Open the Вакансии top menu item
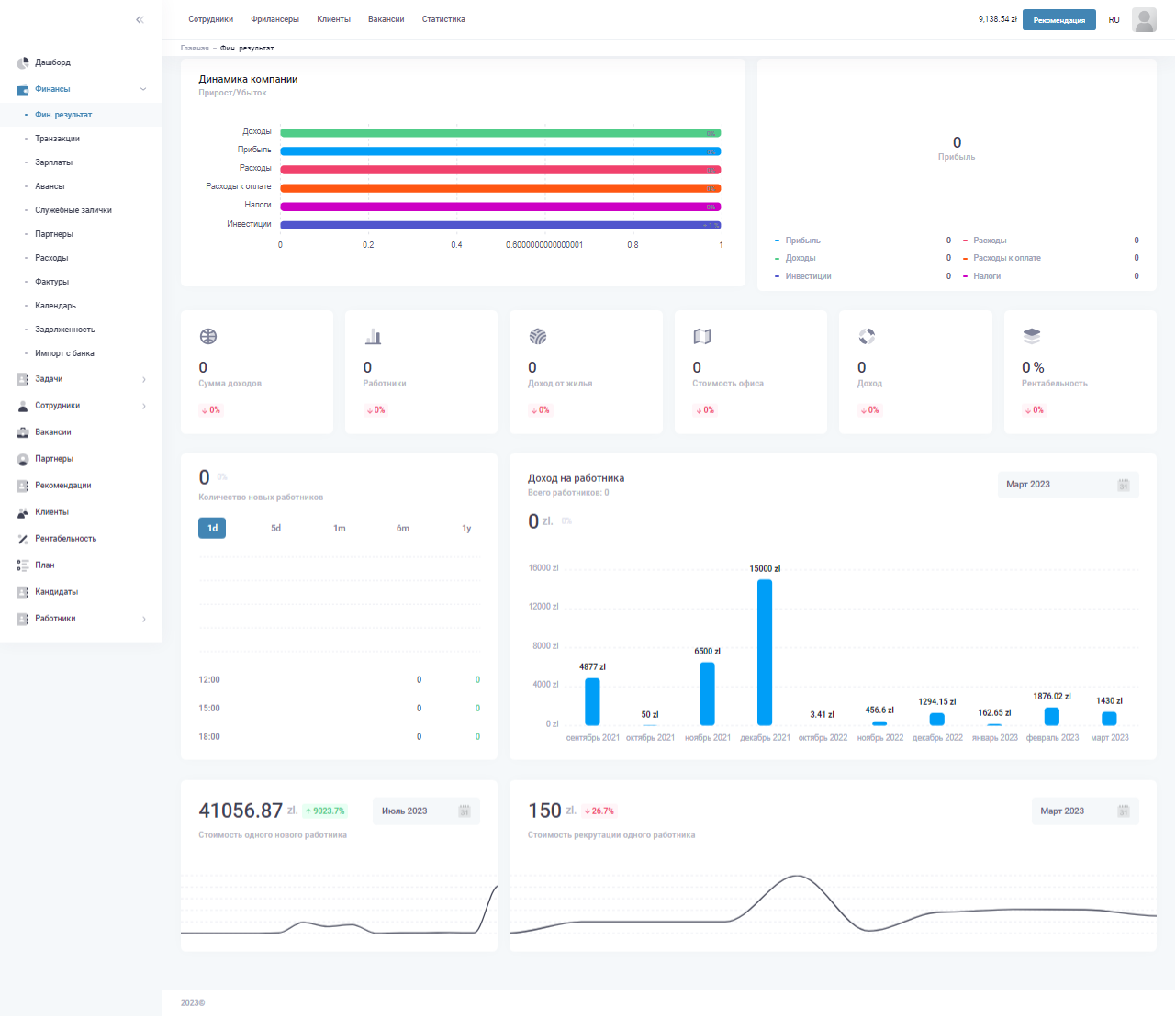The width and height of the screenshot is (1176, 1018). [x=386, y=19]
